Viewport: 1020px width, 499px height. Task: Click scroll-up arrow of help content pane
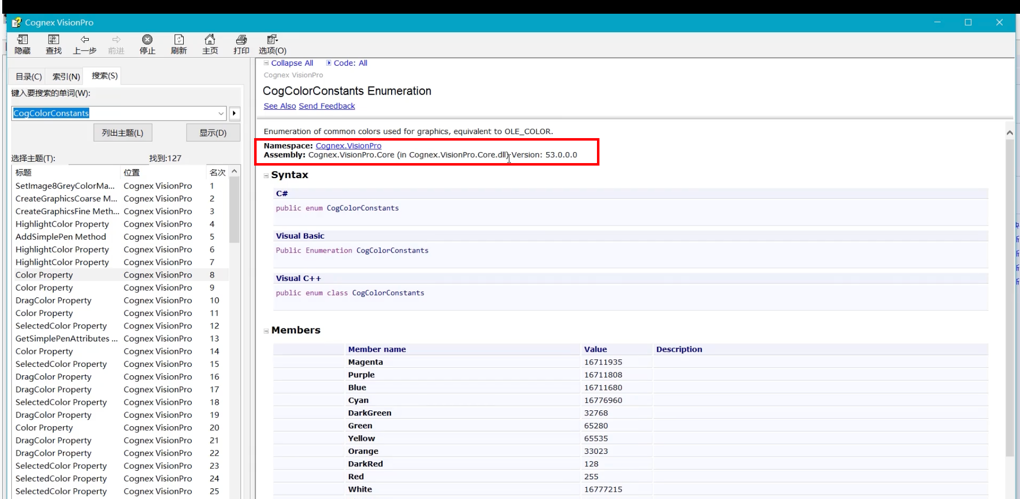1009,131
